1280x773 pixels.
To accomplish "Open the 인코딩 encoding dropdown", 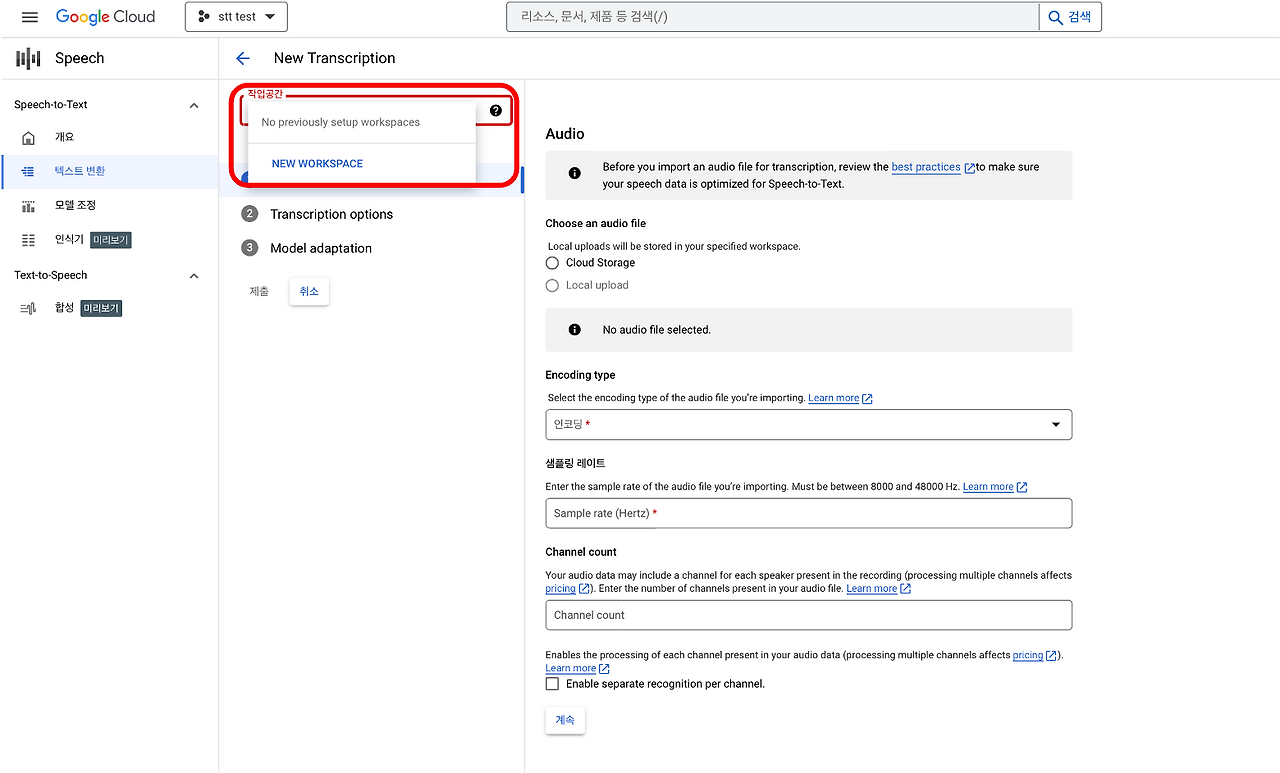I will (x=808, y=424).
